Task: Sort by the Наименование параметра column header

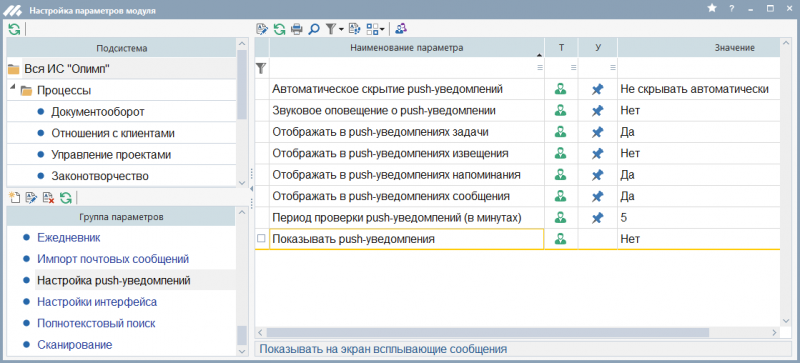Action: (407, 48)
